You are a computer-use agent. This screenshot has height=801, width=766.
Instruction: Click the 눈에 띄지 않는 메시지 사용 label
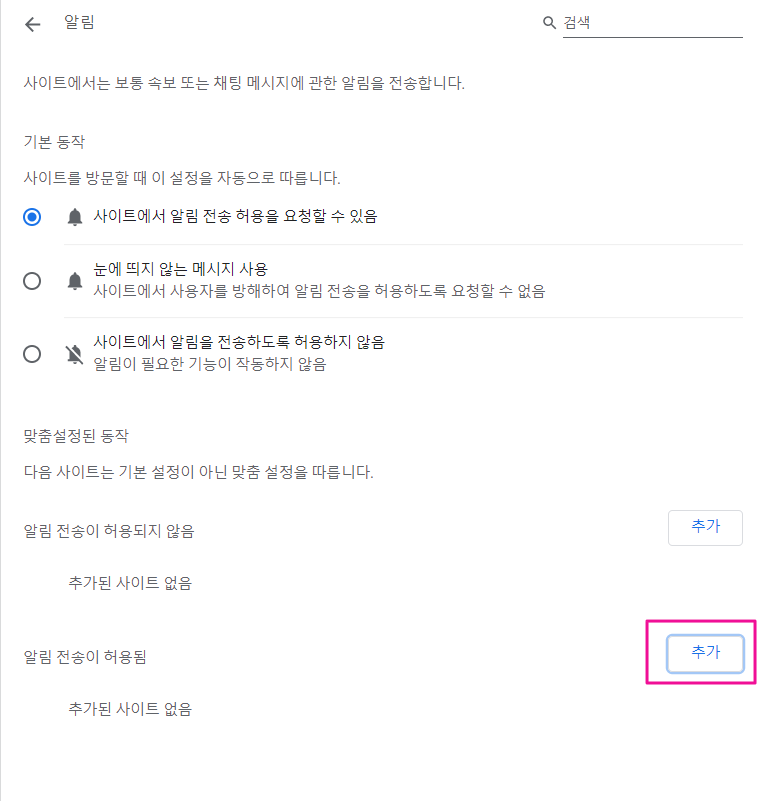pos(180,269)
